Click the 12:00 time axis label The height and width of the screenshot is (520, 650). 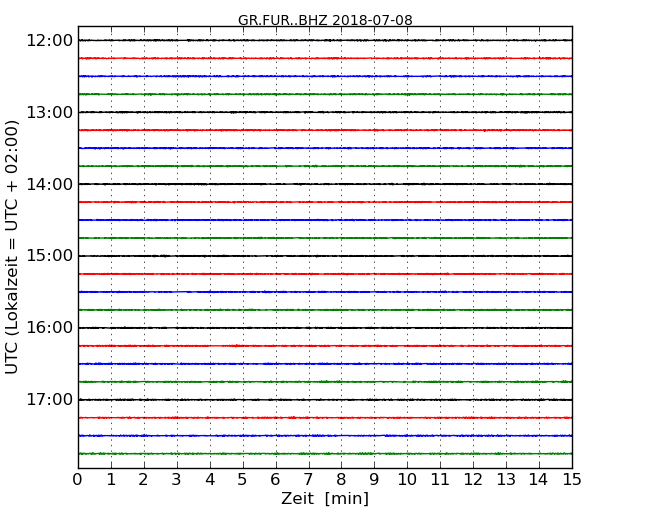click(x=50, y=41)
